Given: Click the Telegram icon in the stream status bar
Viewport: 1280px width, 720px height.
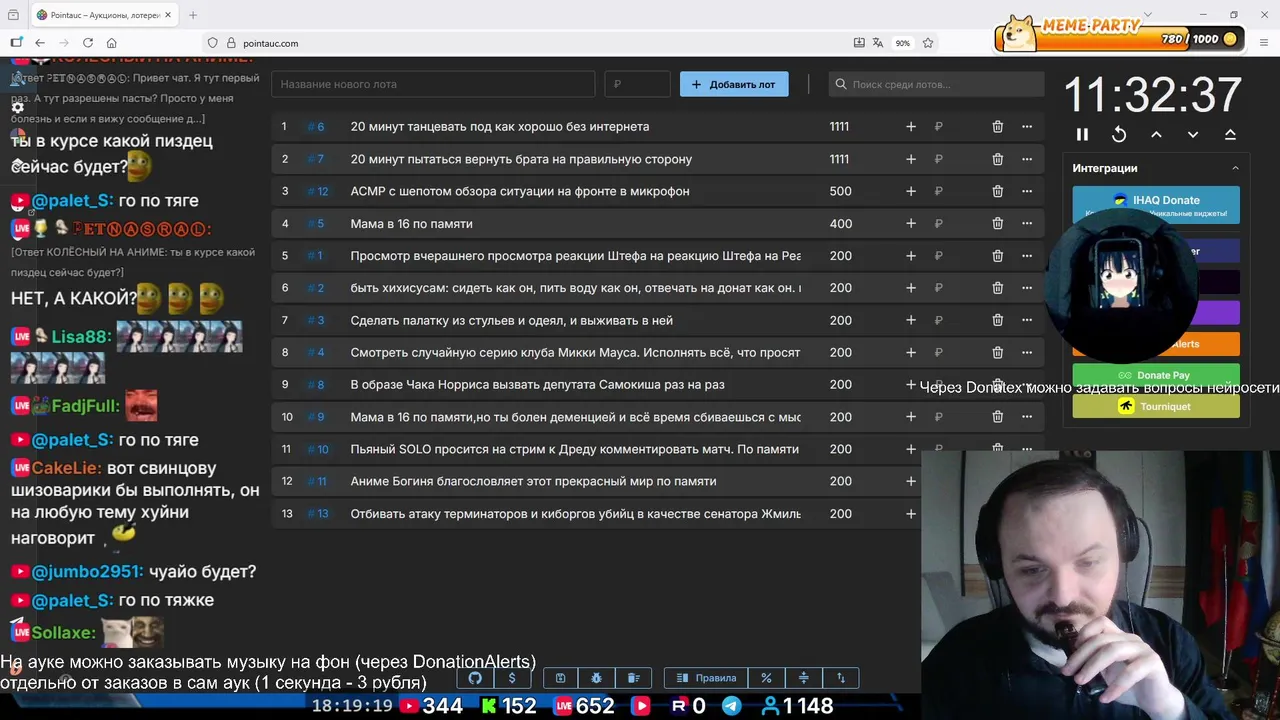Looking at the screenshot, I should coord(732,706).
